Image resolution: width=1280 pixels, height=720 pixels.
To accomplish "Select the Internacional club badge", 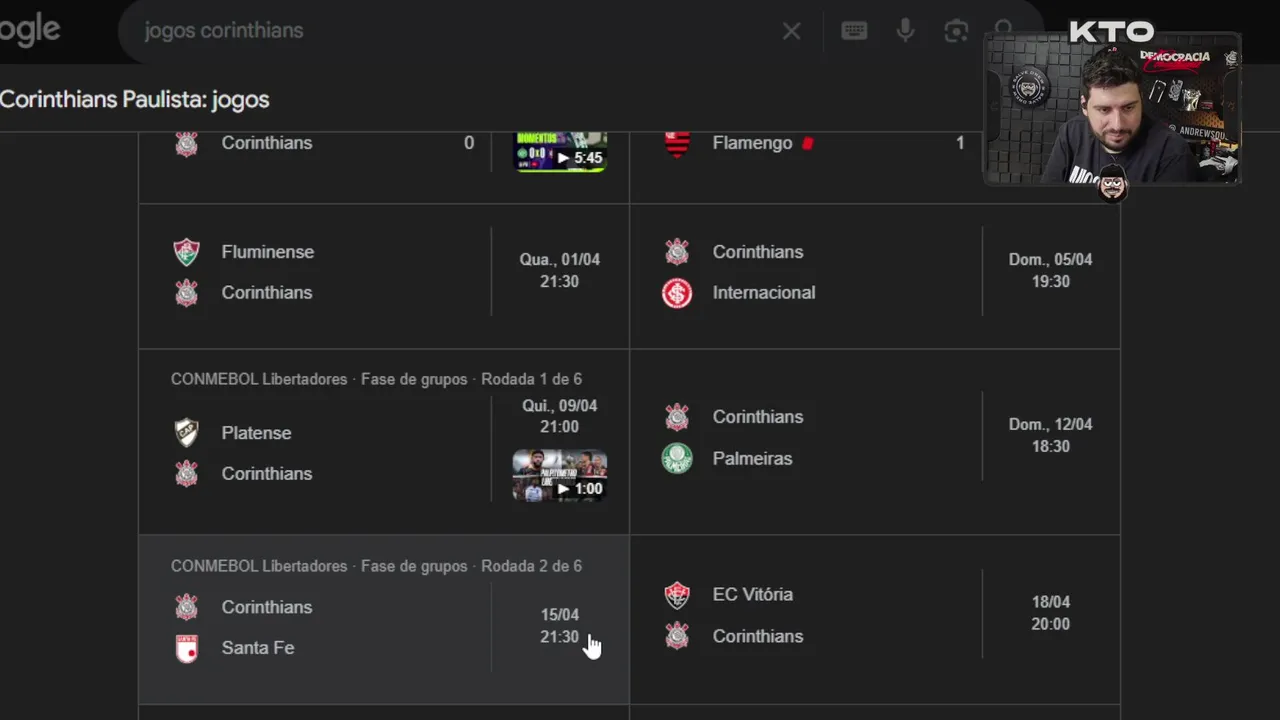I will (677, 293).
